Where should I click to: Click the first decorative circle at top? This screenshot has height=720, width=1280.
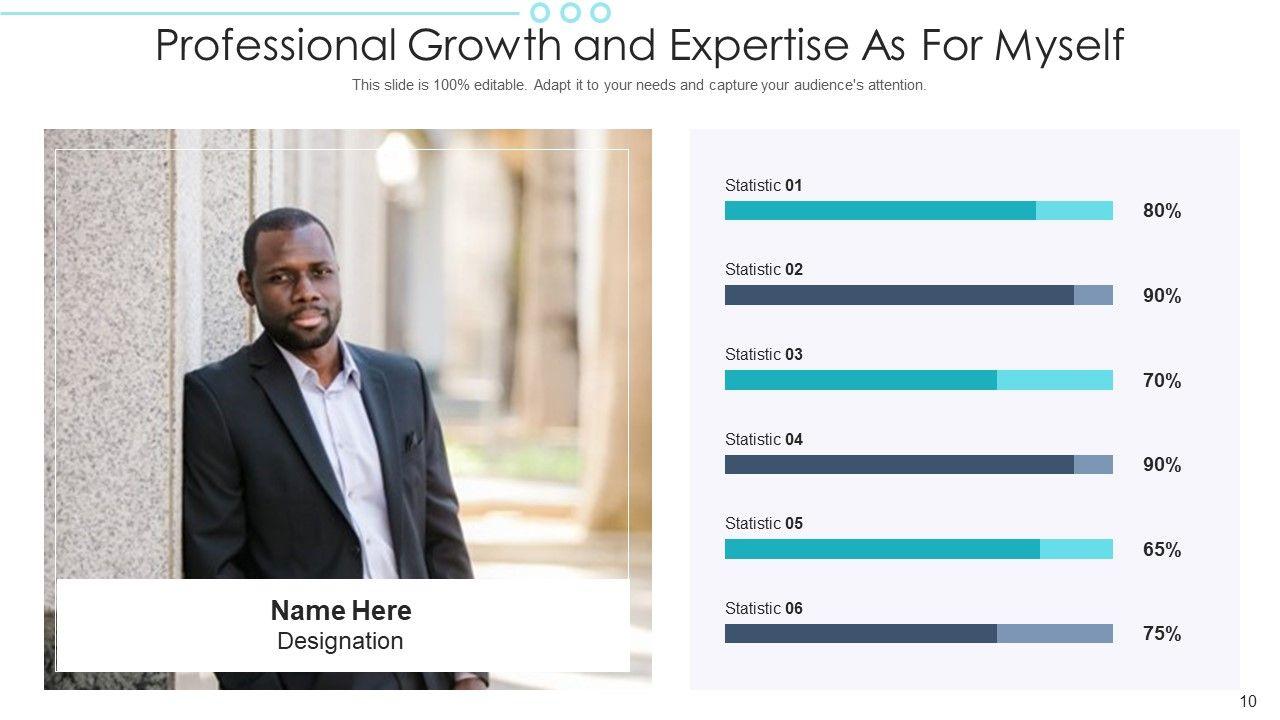(x=540, y=12)
